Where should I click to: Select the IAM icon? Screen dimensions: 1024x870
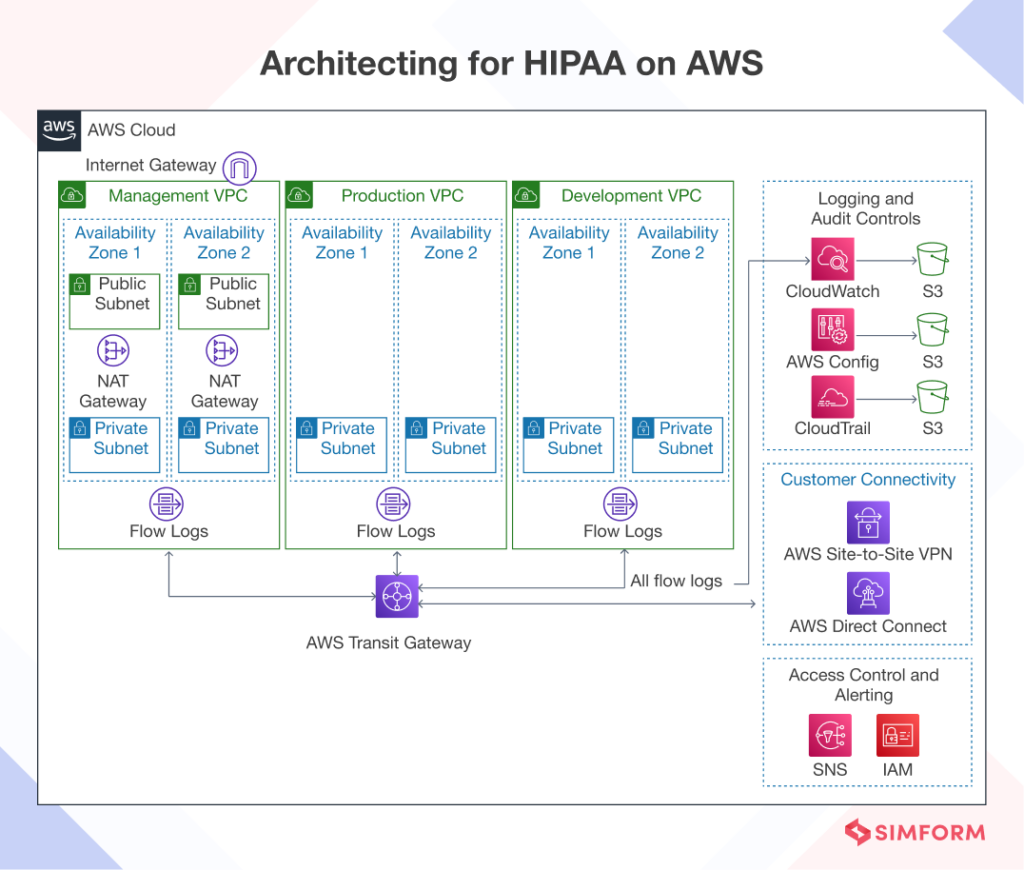click(x=897, y=733)
